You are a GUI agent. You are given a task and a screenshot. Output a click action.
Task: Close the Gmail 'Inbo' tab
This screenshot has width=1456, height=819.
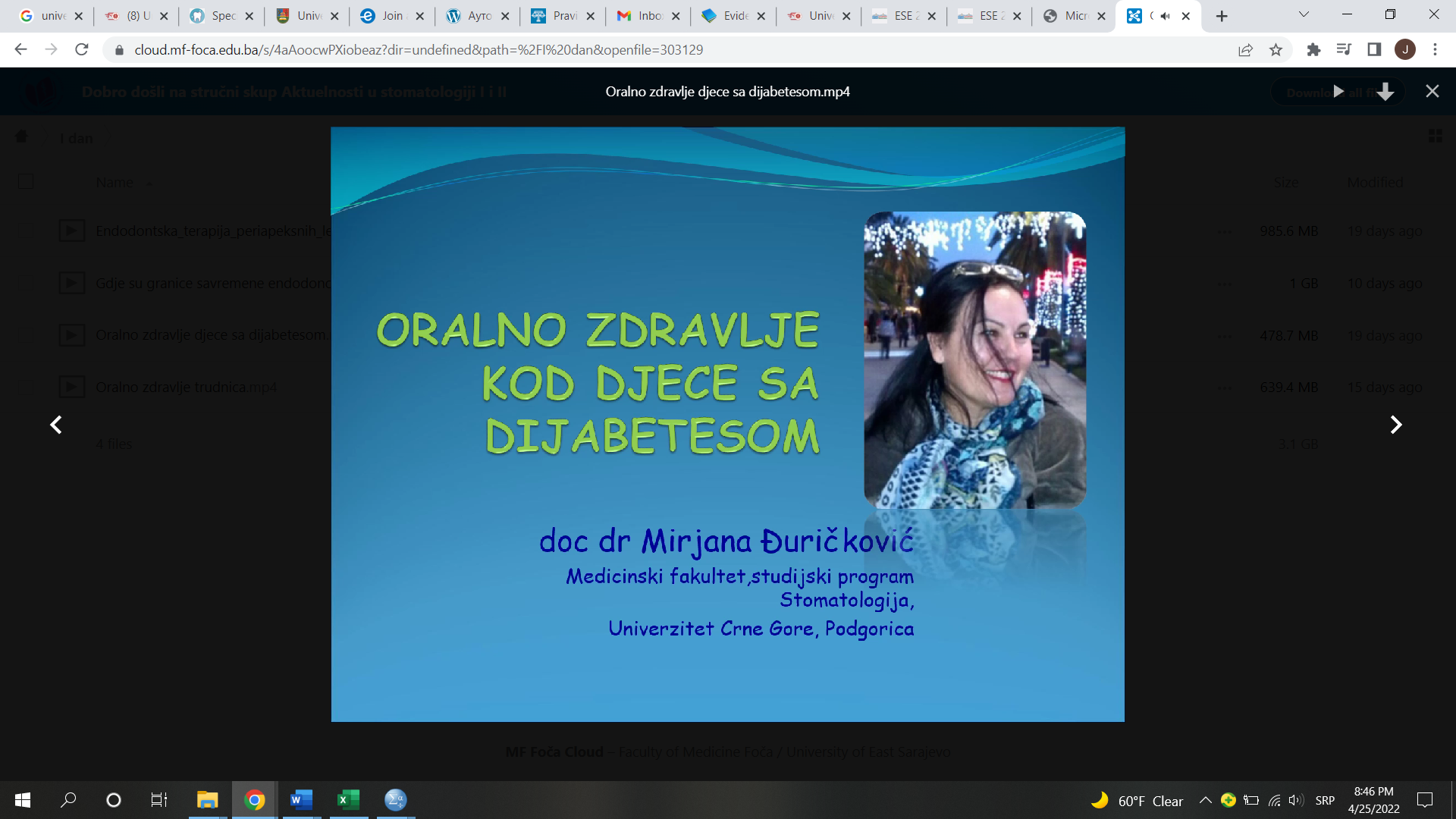[676, 16]
